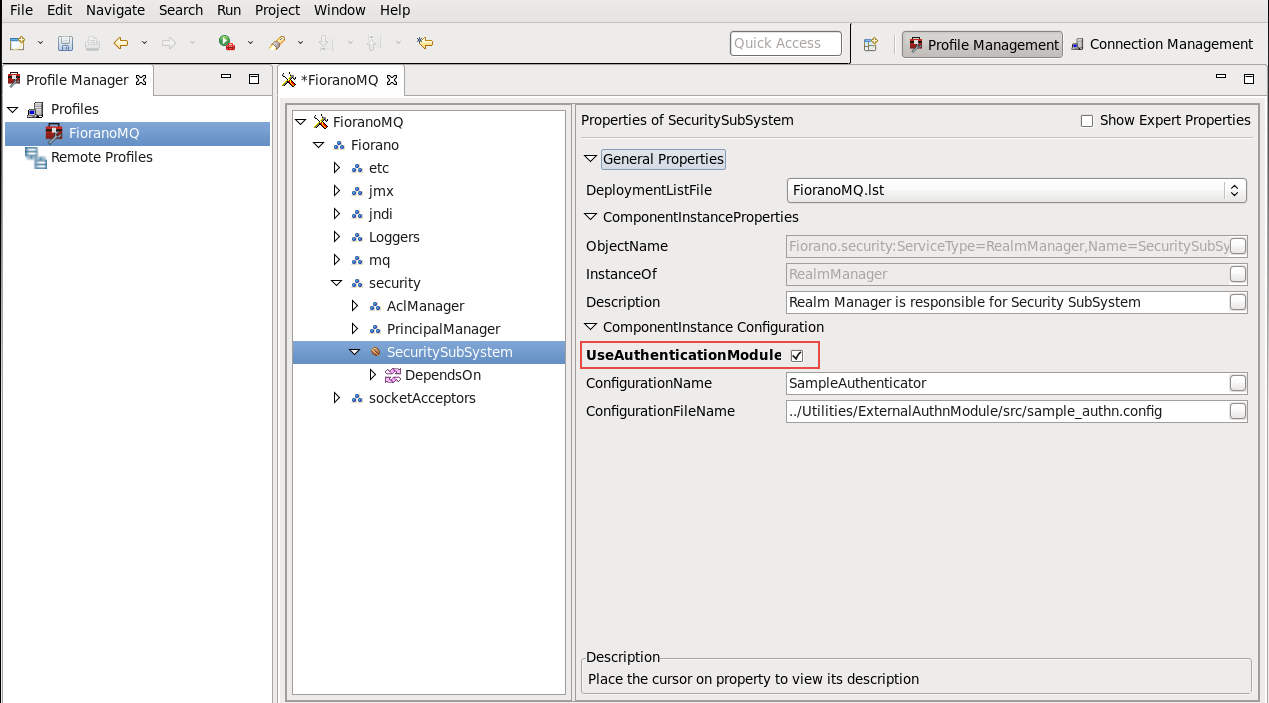This screenshot has height=703, width=1269.
Task: Toggle checkbox beside the InstanceOf field
Action: (x=1238, y=274)
